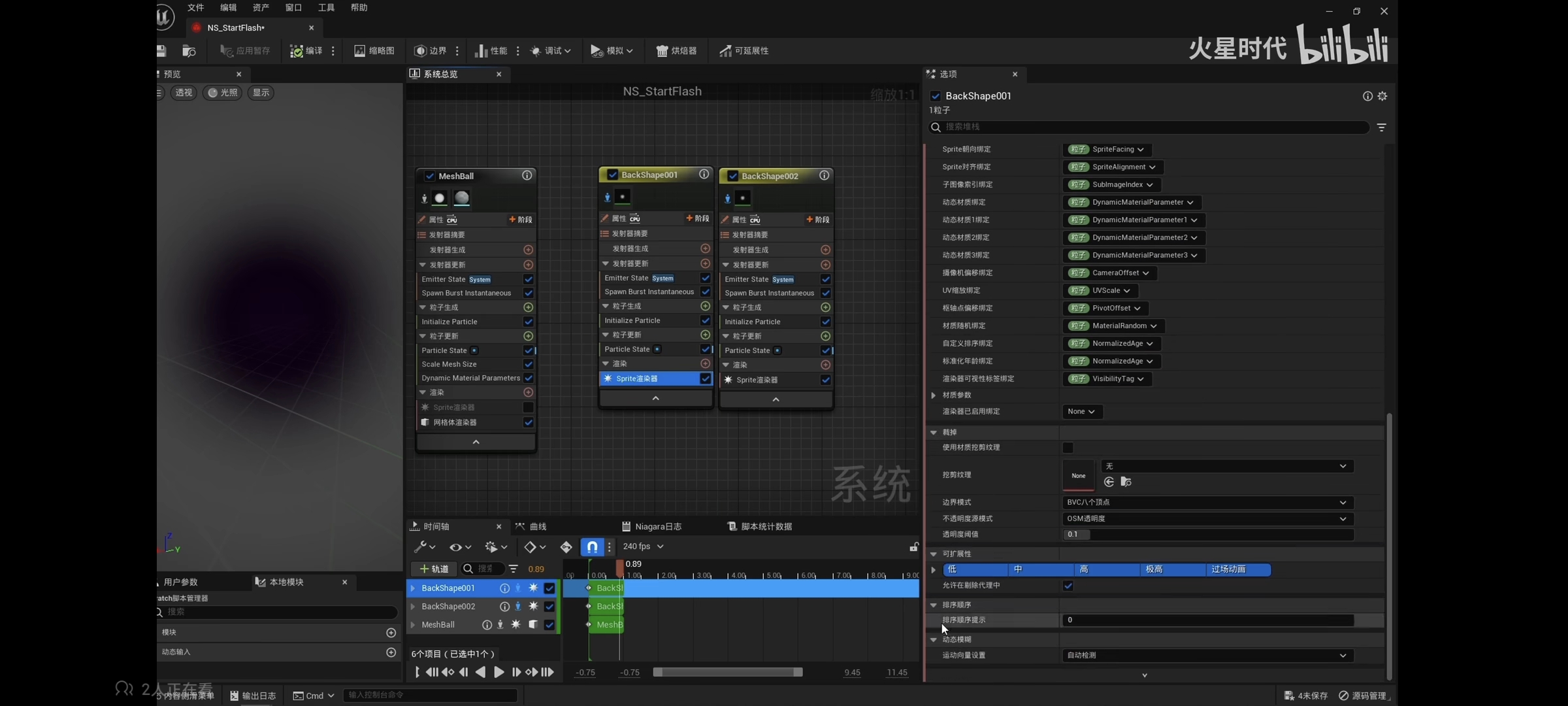This screenshot has width=1568, height=706.
Task: Toggle the timeline snapping magnet icon
Action: pyautogui.click(x=591, y=546)
